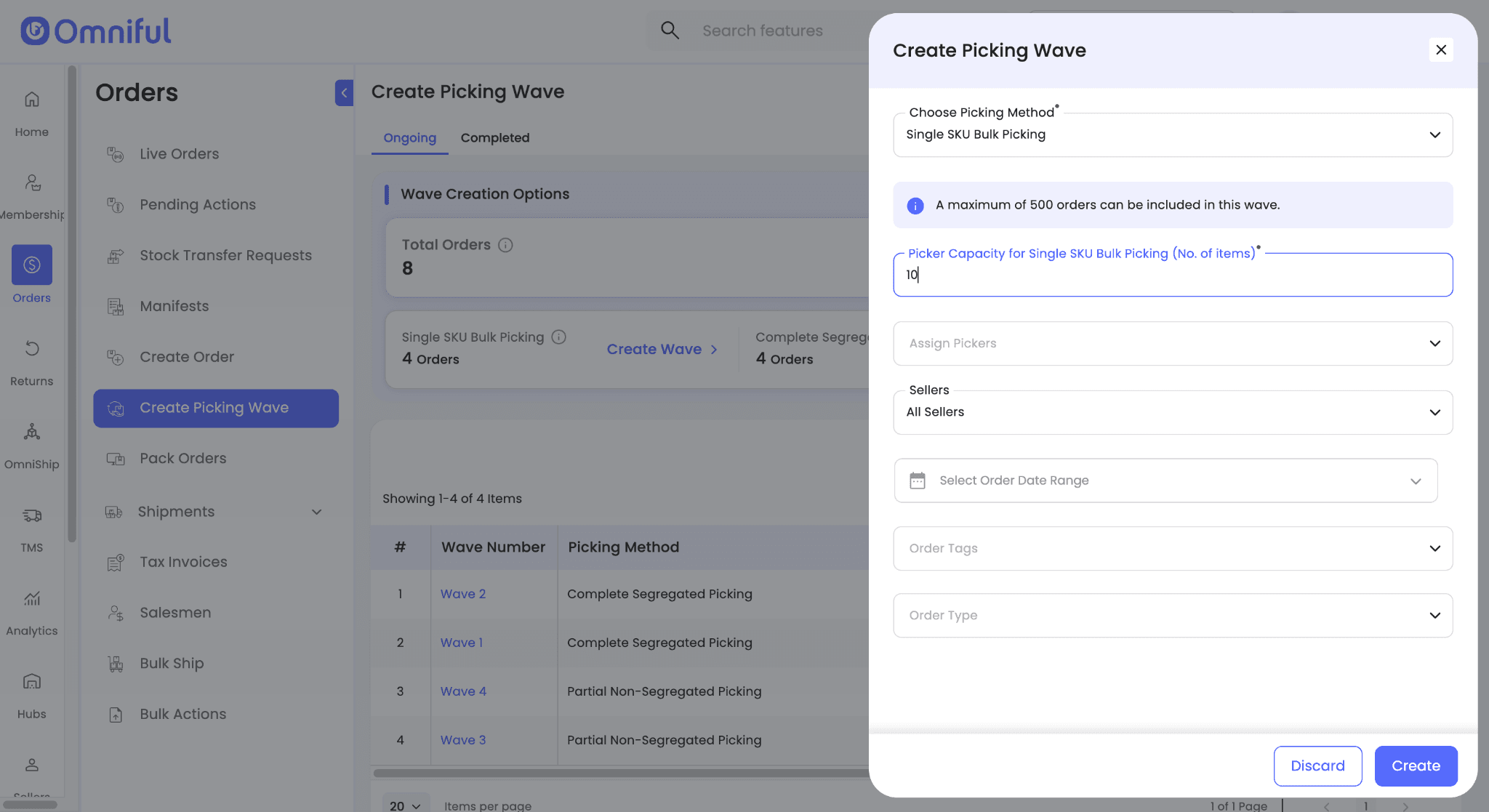Open the Returns section icon
1489x812 pixels.
31,349
